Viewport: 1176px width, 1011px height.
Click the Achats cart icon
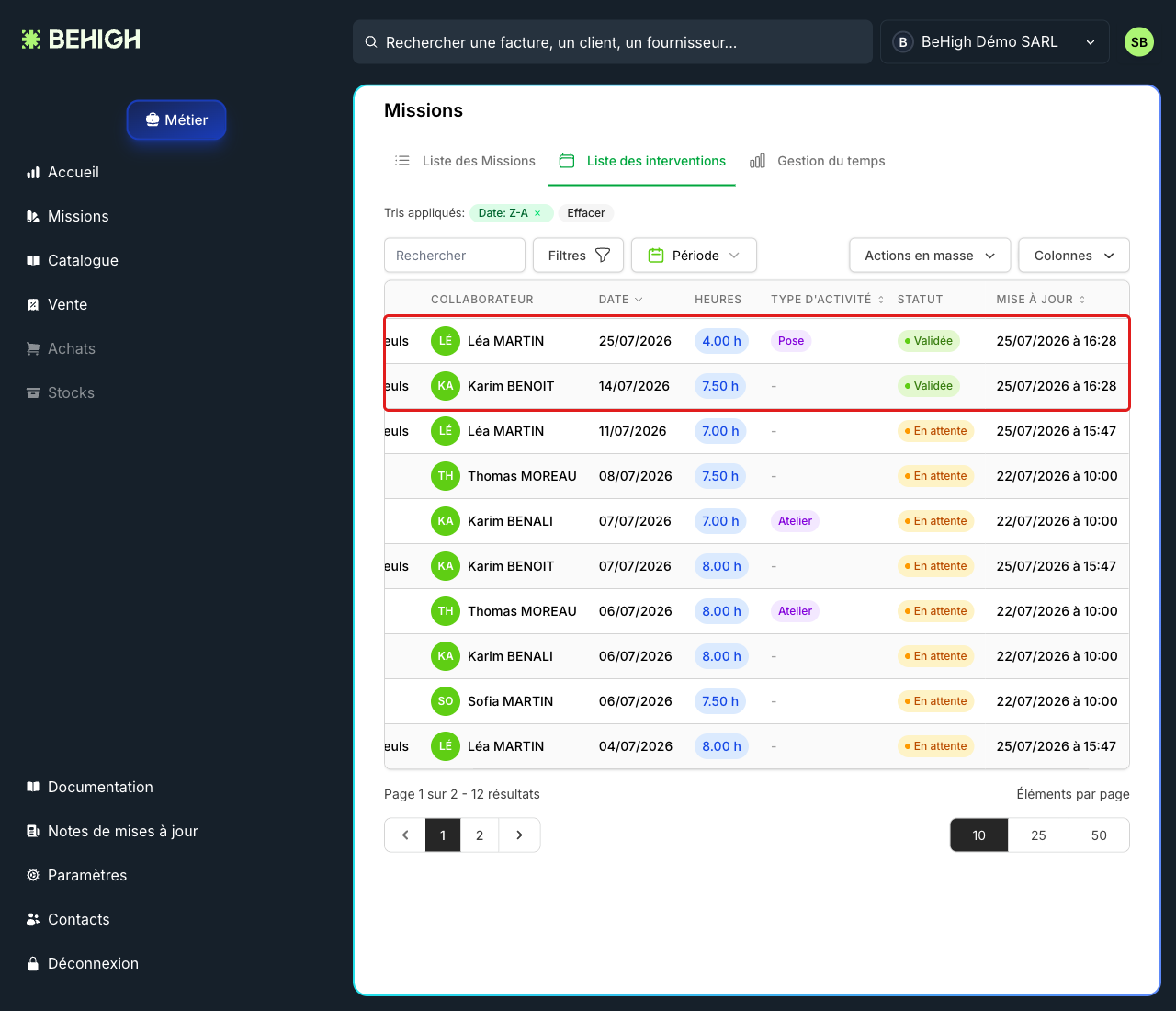[x=33, y=349]
